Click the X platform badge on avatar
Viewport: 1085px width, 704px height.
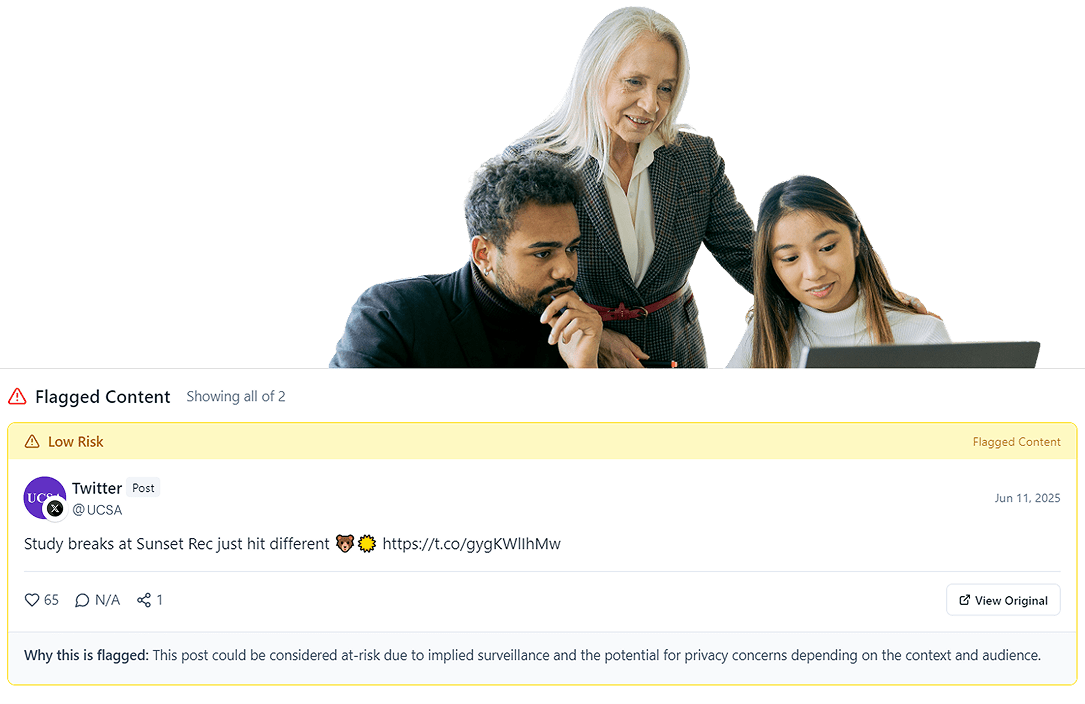point(55,509)
